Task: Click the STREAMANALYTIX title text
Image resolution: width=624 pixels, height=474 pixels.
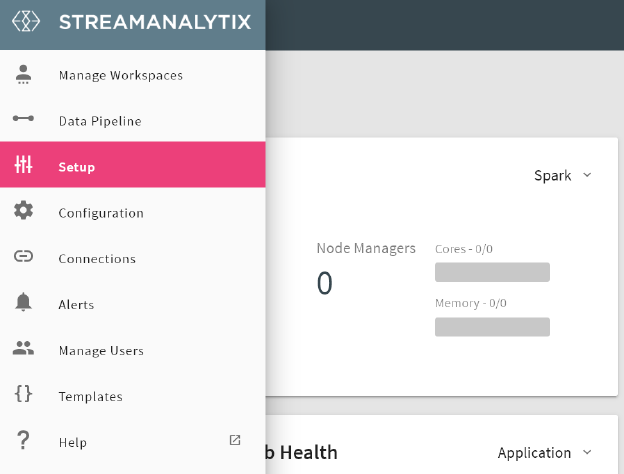Action: (155, 22)
